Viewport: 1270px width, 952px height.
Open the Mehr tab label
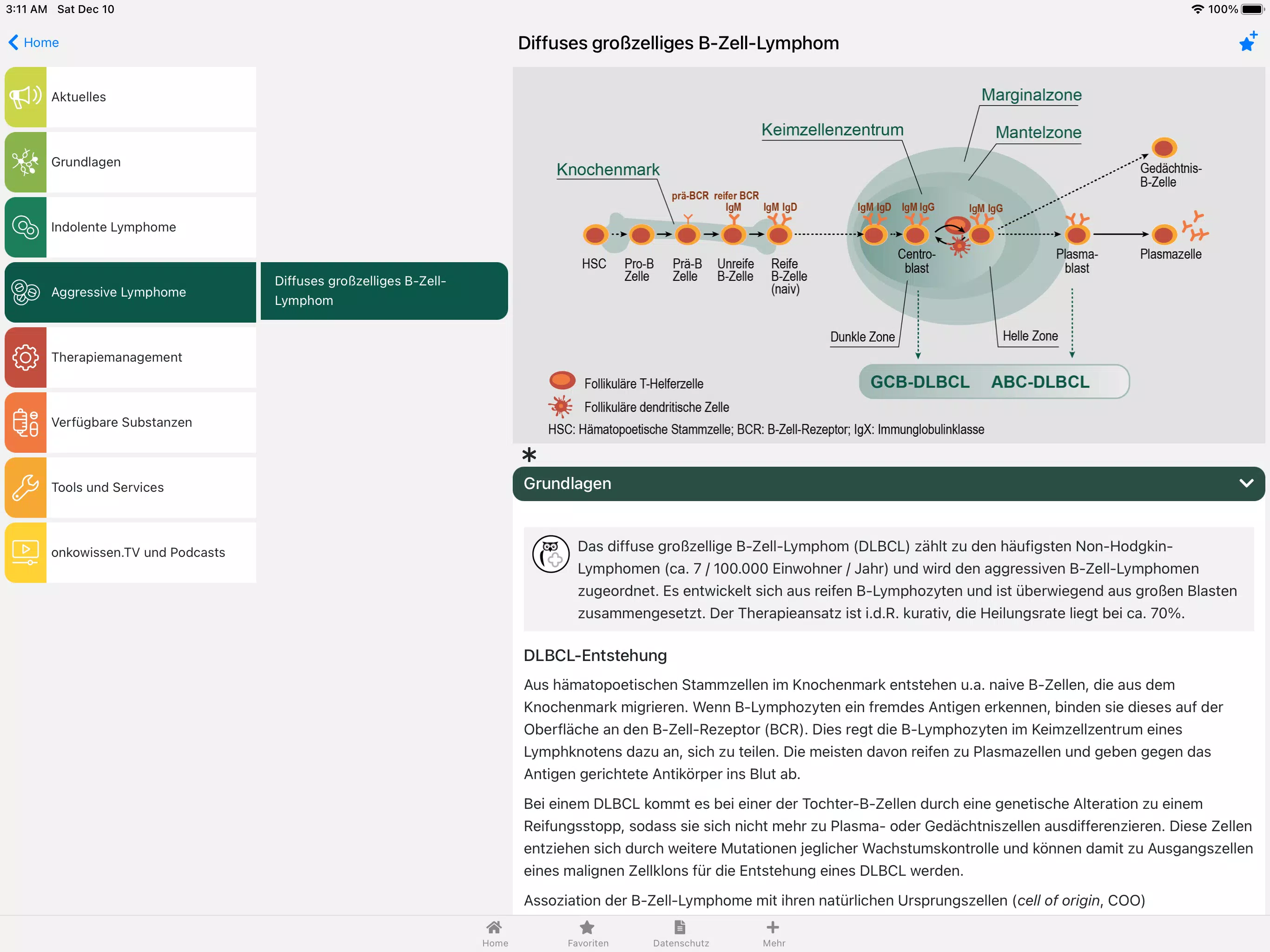(x=774, y=943)
